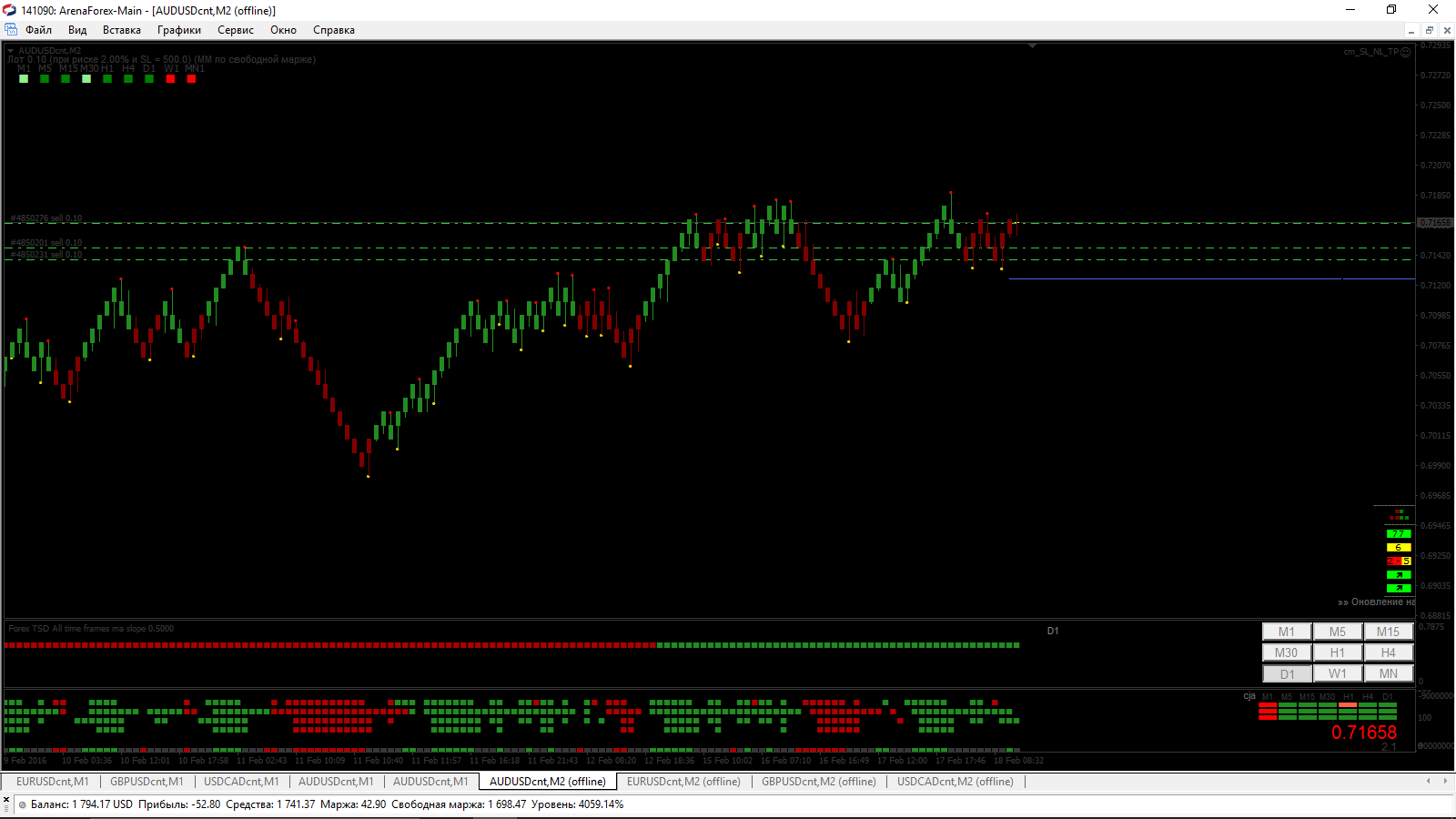The height and width of the screenshot is (819, 1456).
Task: Click the red MN1 indicator square
Action: (x=191, y=79)
